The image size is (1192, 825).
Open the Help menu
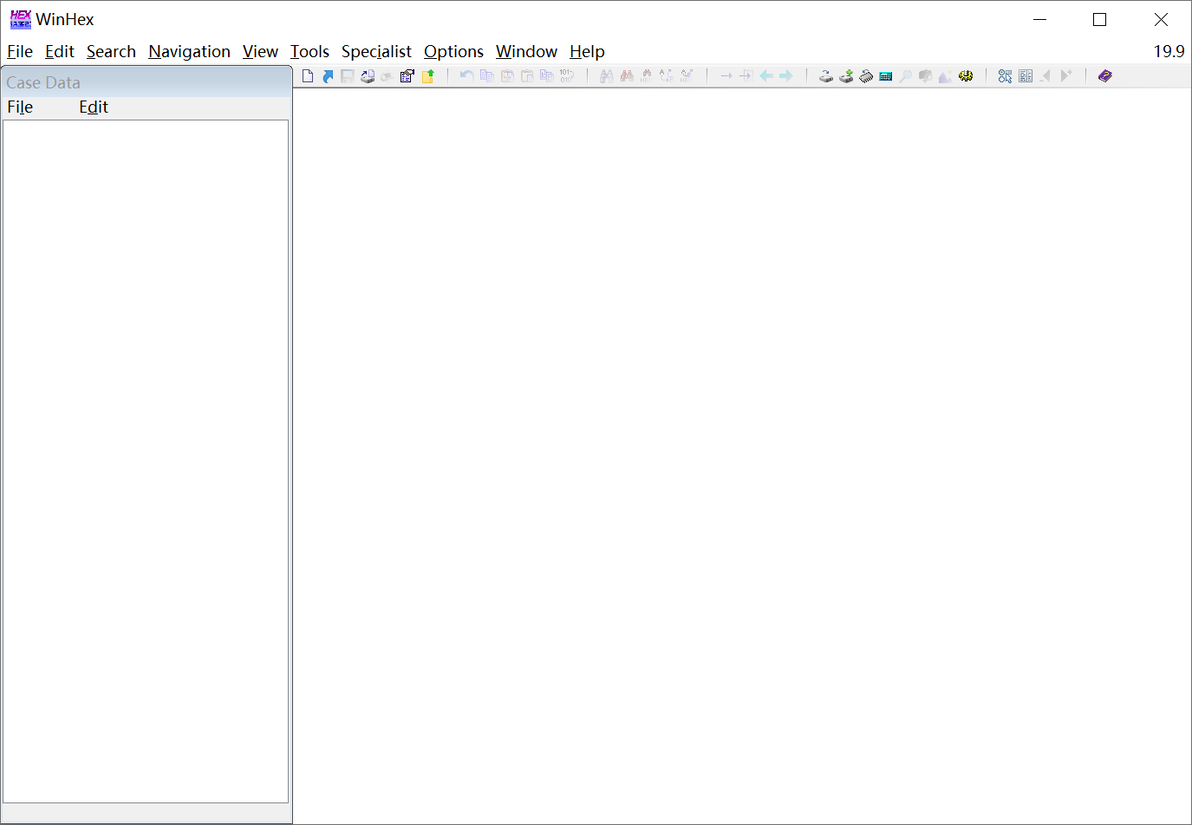tap(587, 52)
